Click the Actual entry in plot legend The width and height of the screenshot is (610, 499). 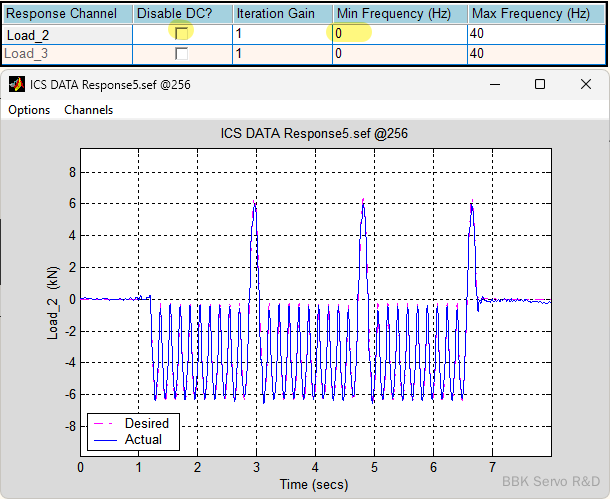pos(143,439)
